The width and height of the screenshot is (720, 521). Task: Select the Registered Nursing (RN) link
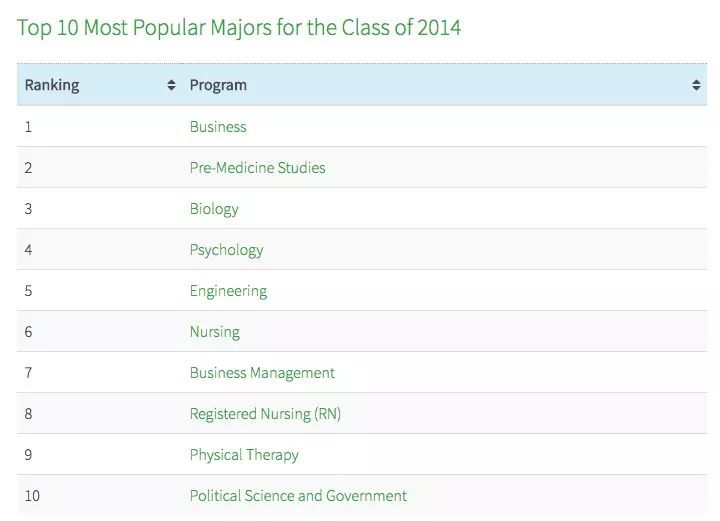pyautogui.click(x=265, y=414)
